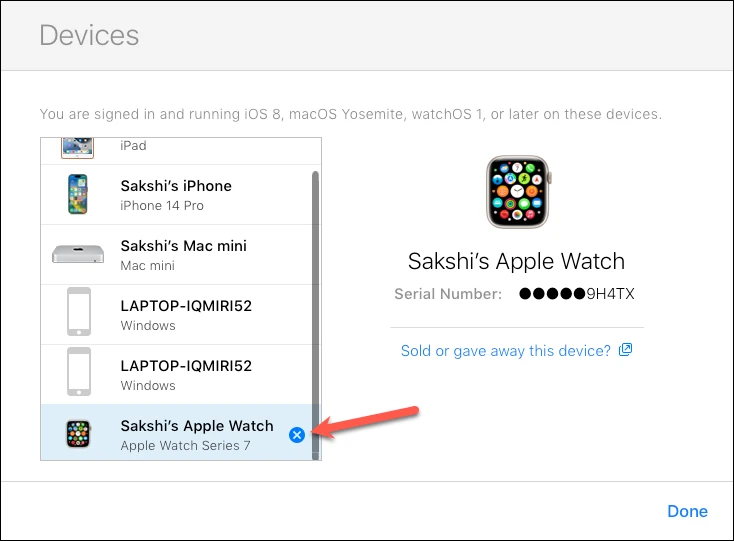Select Sakshi's Mac mini entry
This screenshot has width=734, height=541.
[x=176, y=255]
